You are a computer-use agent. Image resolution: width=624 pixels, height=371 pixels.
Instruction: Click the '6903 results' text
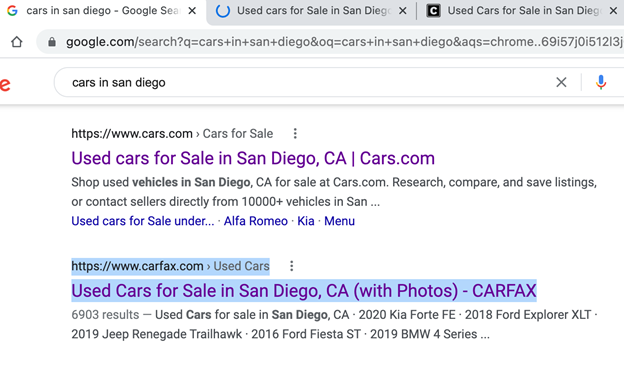(105, 314)
